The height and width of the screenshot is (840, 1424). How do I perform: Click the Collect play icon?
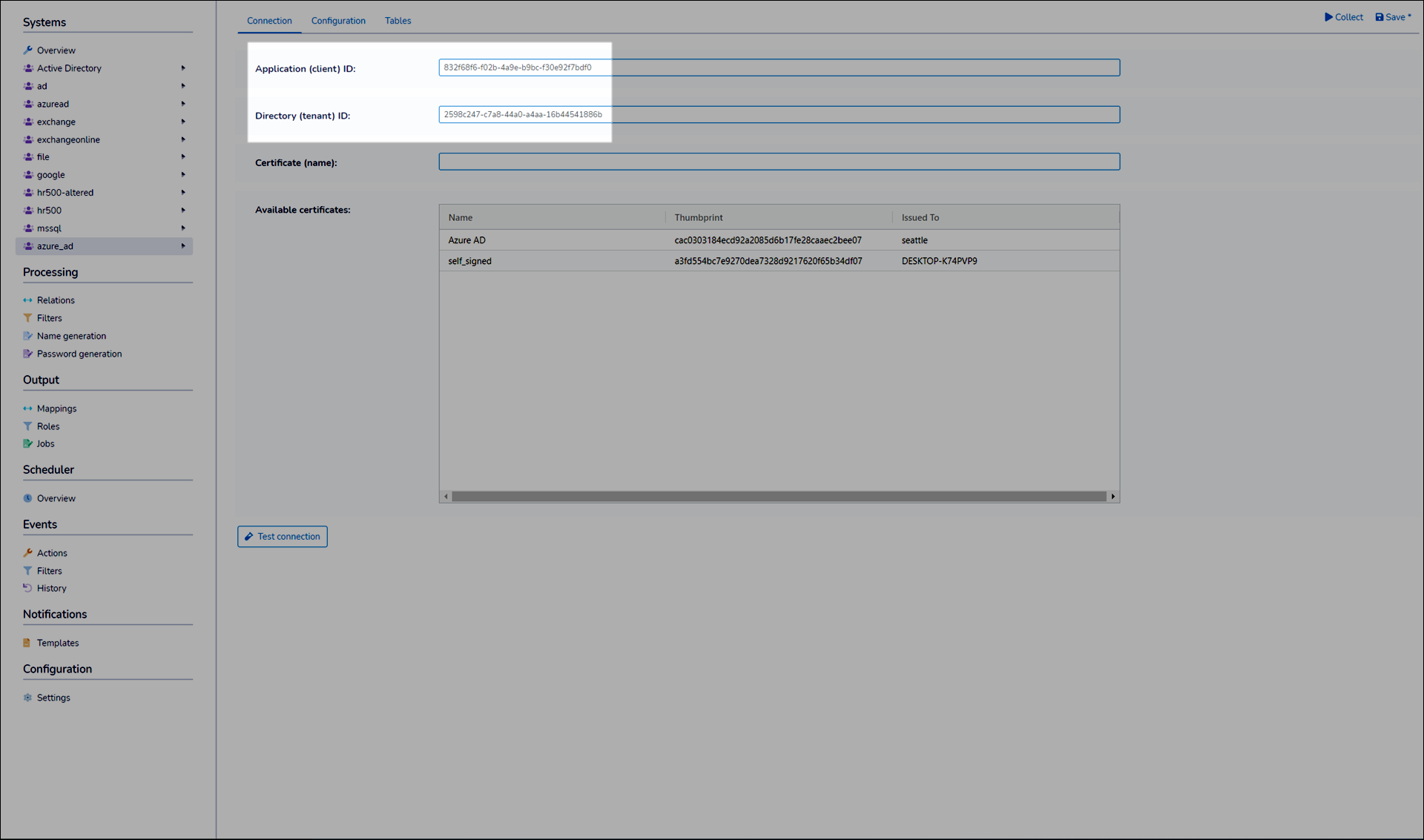(1328, 17)
